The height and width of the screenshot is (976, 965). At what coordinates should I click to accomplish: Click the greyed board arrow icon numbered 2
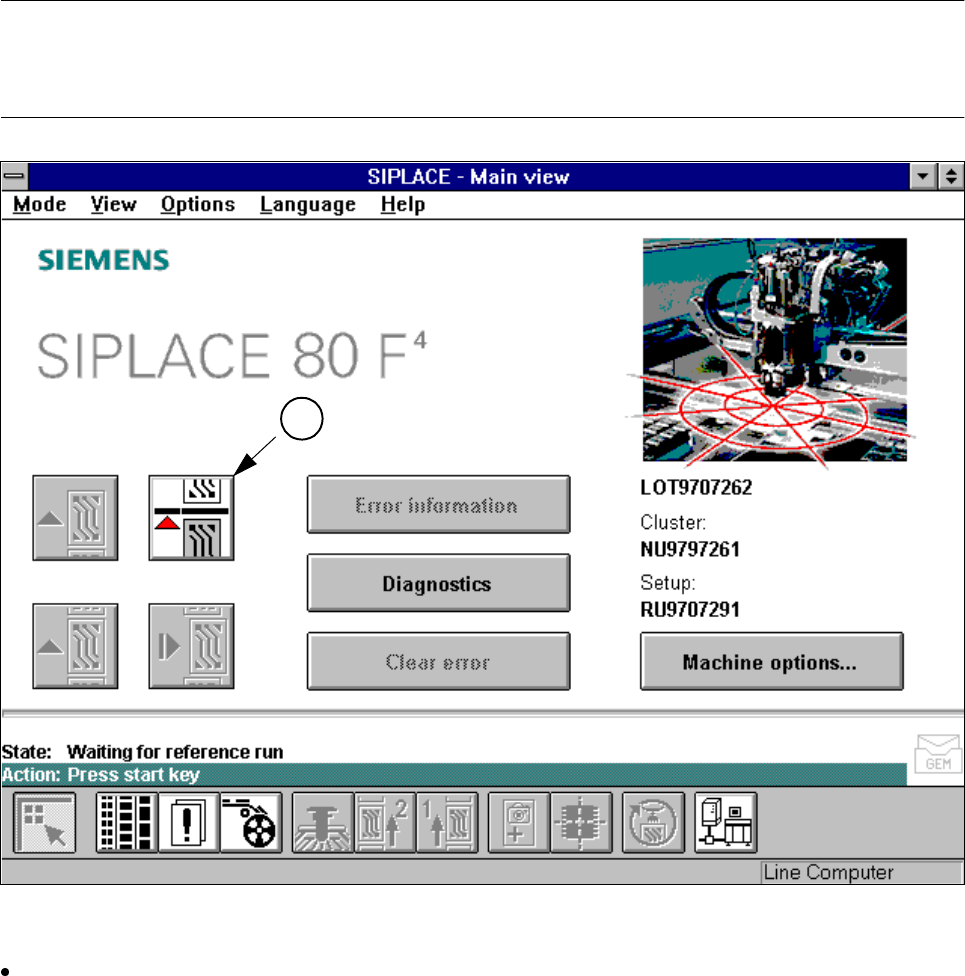coord(385,822)
